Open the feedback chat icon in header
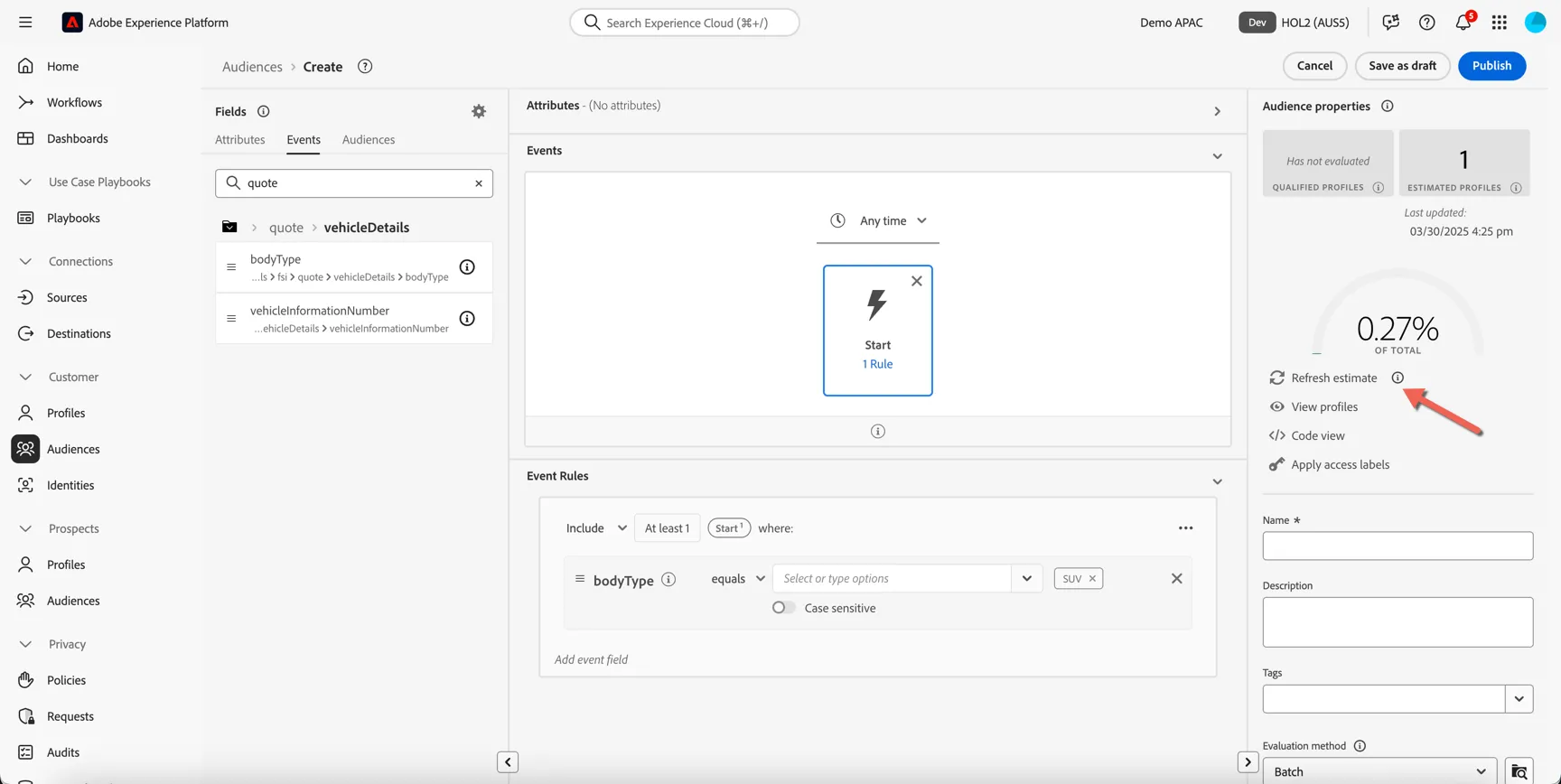Screen dimensions: 1561x784 [x=1390, y=23]
